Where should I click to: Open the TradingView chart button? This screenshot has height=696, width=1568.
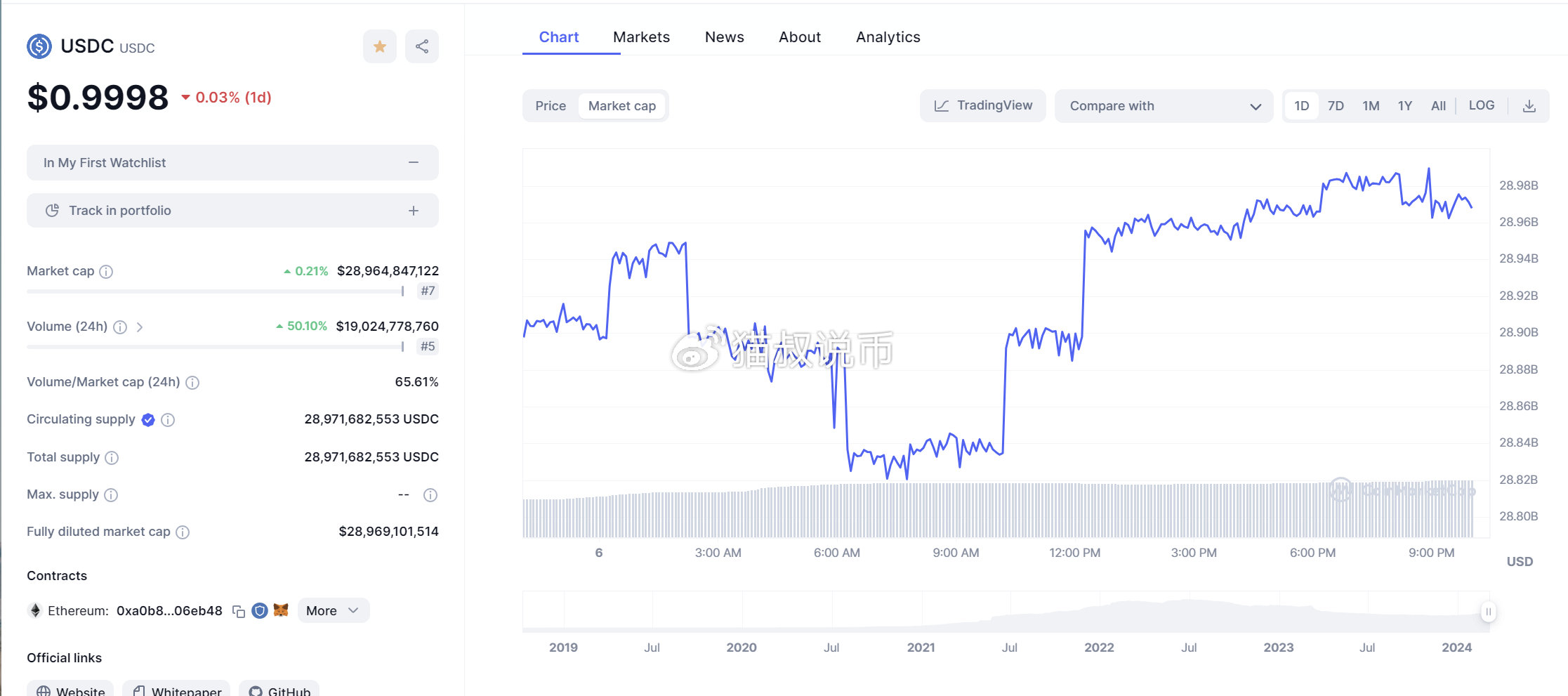tap(982, 105)
